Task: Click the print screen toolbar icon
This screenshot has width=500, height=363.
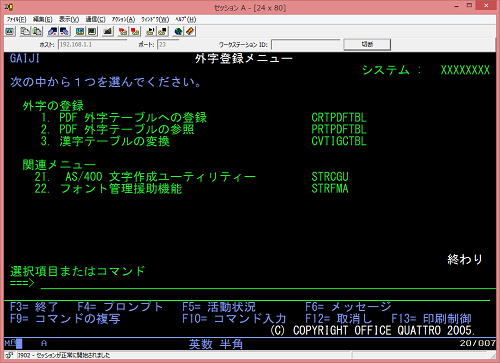Action: [10, 32]
